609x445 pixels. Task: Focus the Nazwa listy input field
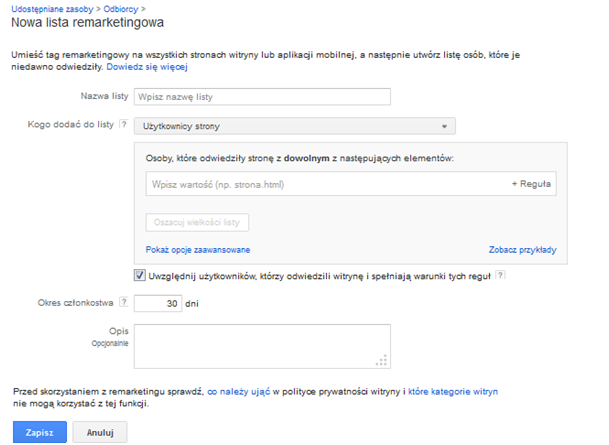coord(260,97)
